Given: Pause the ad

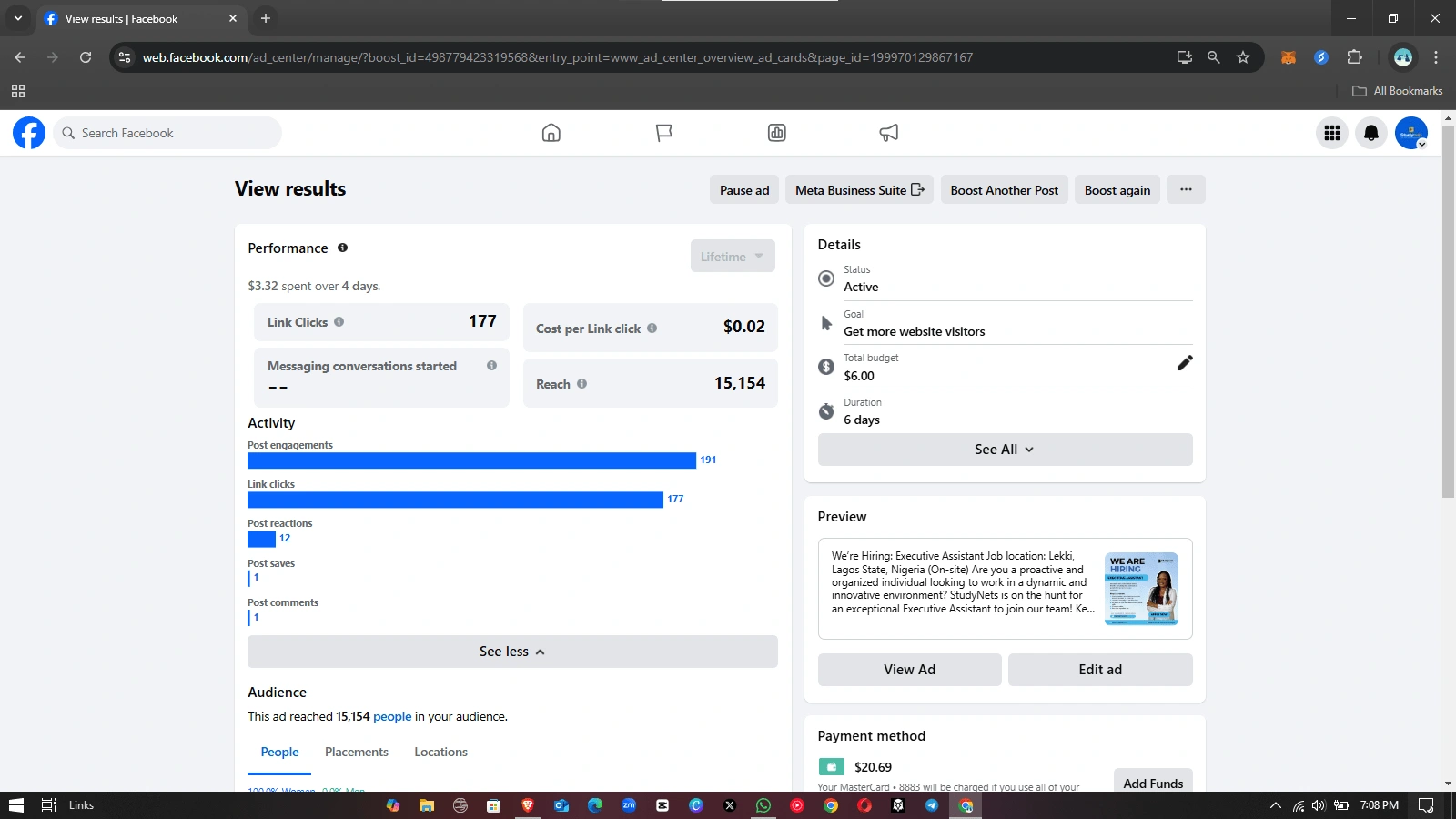Looking at the screenshot, I should pos(744,190).
